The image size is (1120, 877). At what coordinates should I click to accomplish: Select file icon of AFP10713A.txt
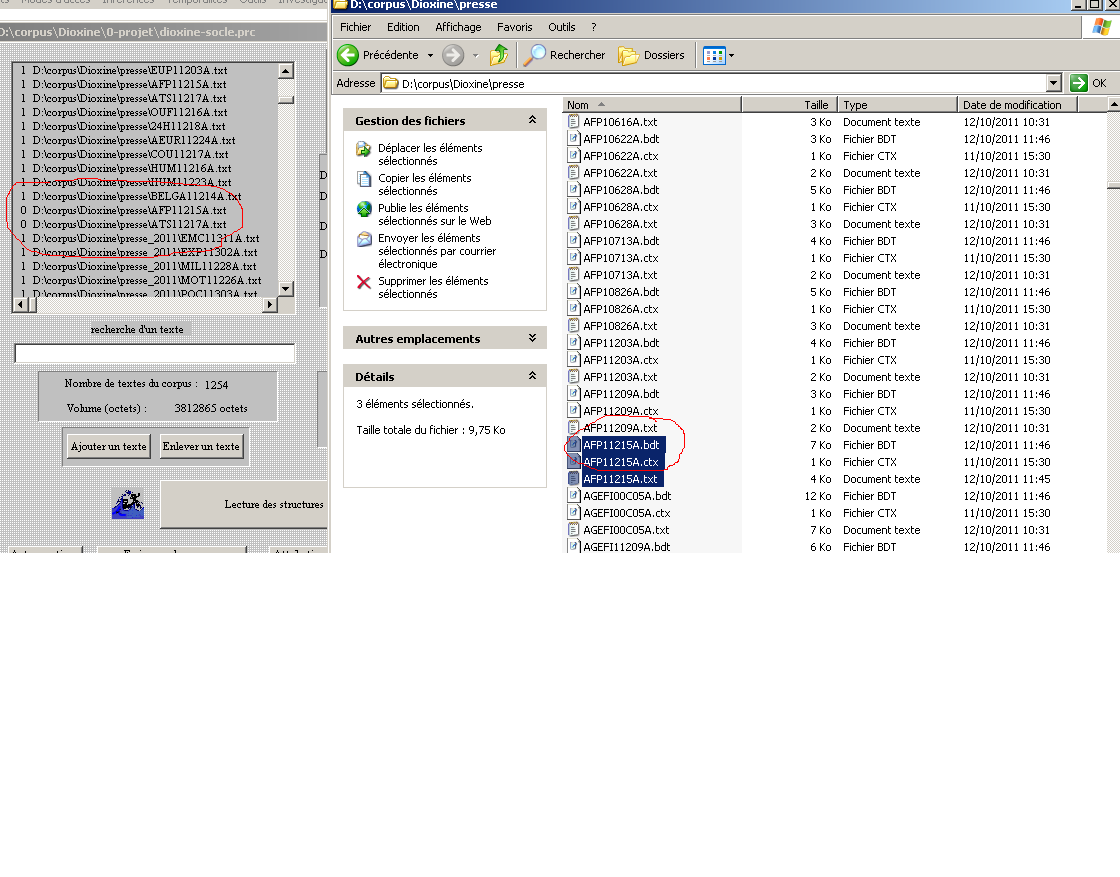pos(573,275)
